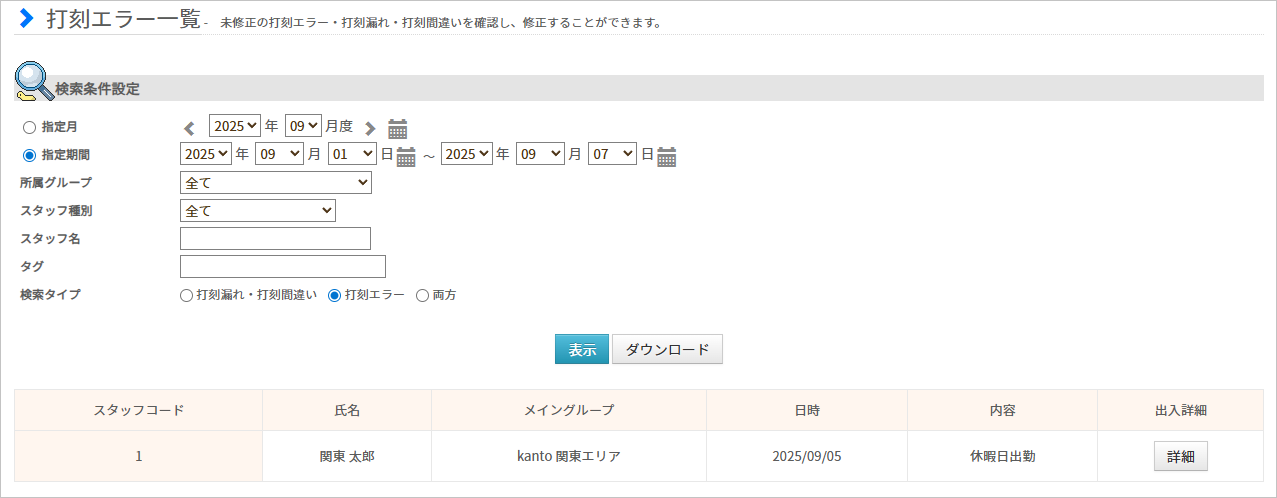The height and width of the screenshot is (498, 1277).
Task: Click the magnifying glass search settings icon
Action: [34, 82]
